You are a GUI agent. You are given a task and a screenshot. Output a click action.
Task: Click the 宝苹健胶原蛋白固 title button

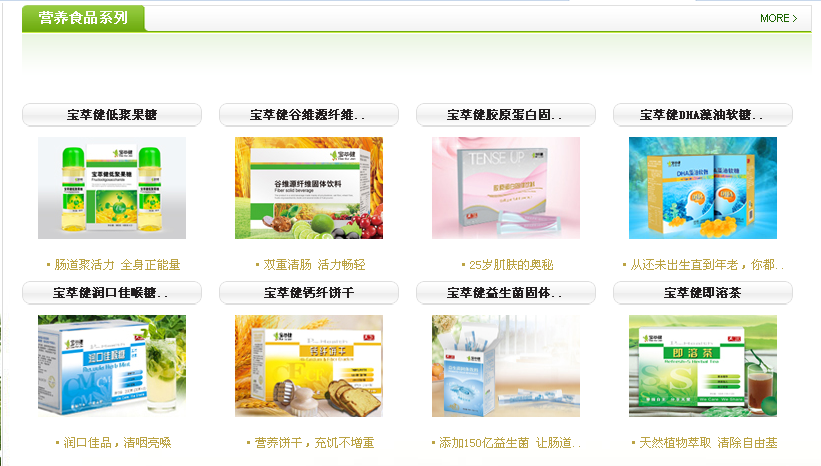coord(506,115)
